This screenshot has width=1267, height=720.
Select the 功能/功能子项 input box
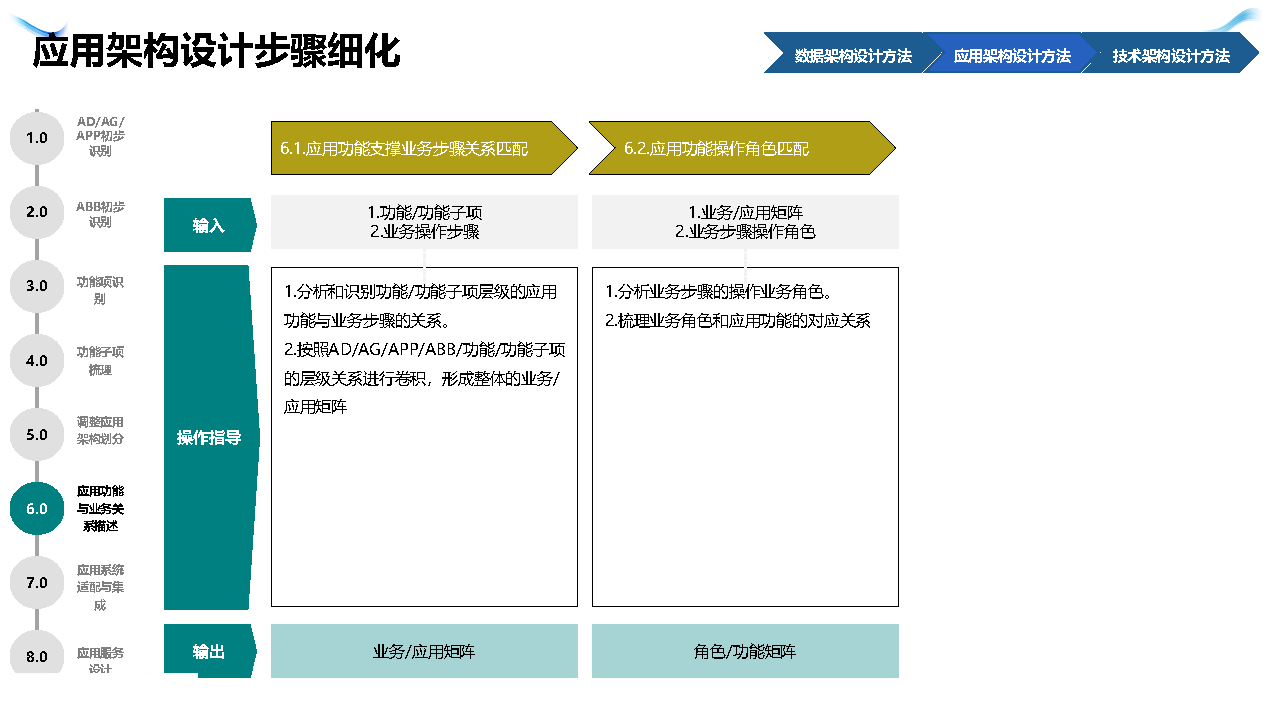[424, 222]
